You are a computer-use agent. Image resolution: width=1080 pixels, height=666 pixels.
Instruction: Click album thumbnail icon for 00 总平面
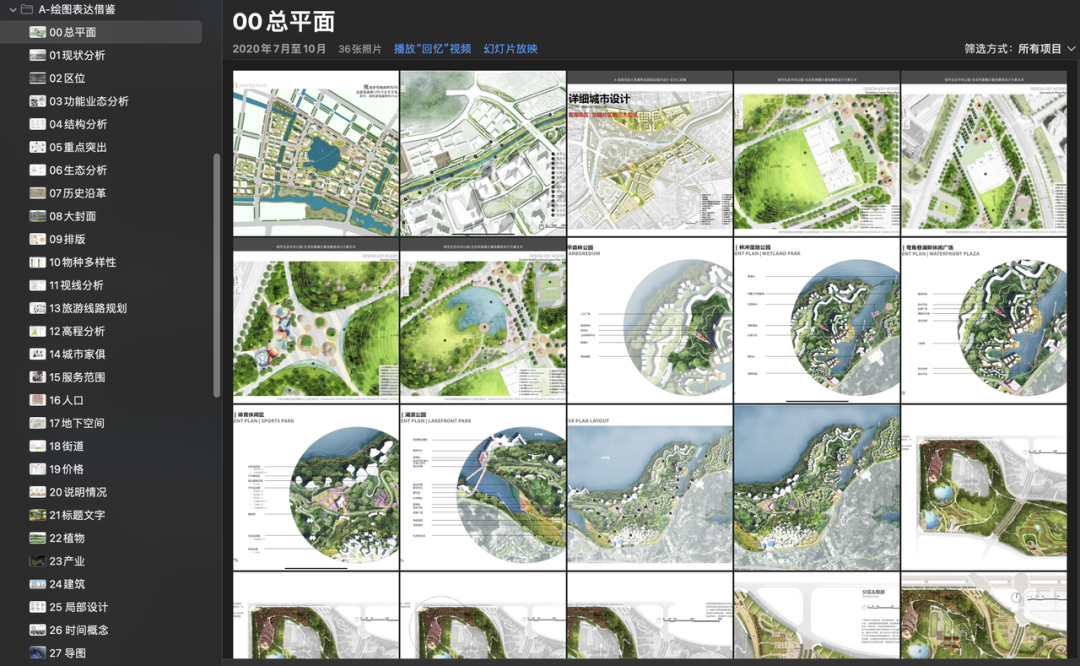(37, 32)
